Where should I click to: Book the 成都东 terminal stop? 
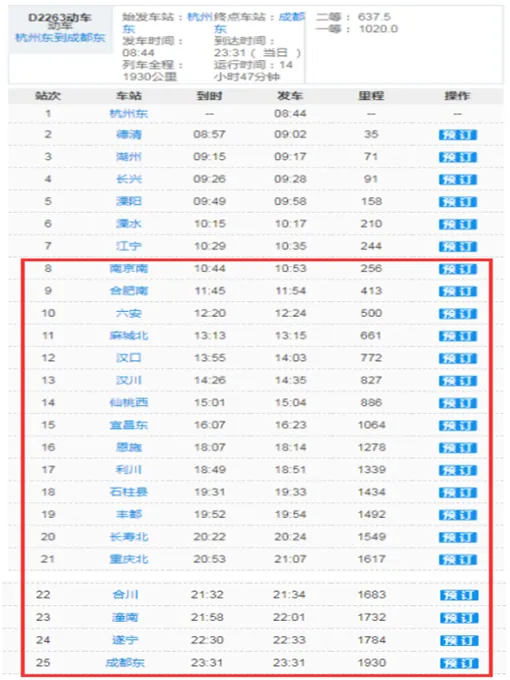click(x=459, y=663)
